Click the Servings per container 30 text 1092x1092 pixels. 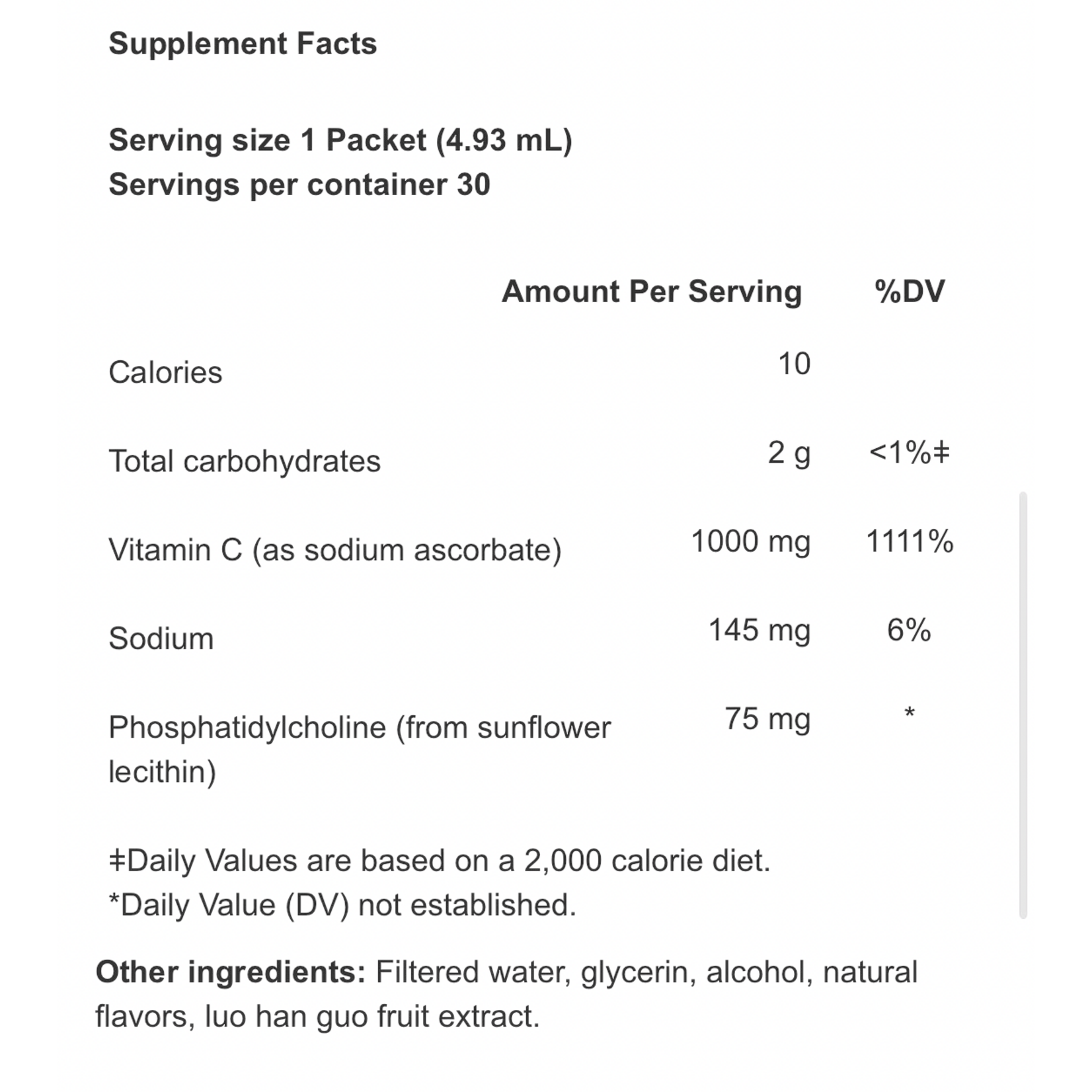click(x=299, y=184)
